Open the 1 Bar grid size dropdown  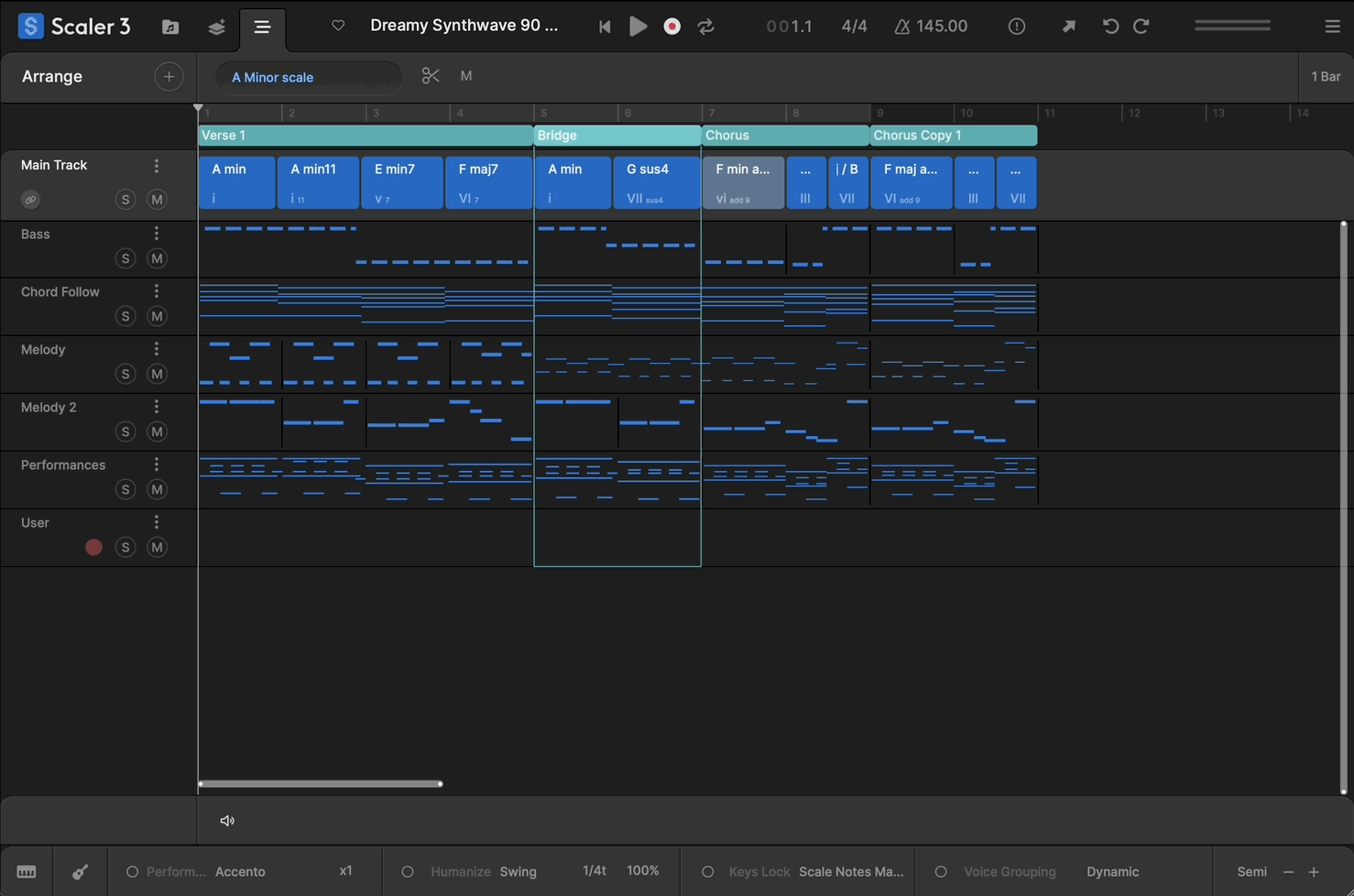tap(1325, 77)
